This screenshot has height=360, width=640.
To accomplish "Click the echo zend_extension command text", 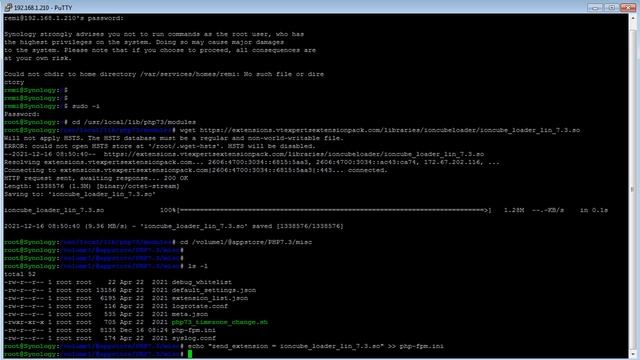I will [x=316, y=346].
